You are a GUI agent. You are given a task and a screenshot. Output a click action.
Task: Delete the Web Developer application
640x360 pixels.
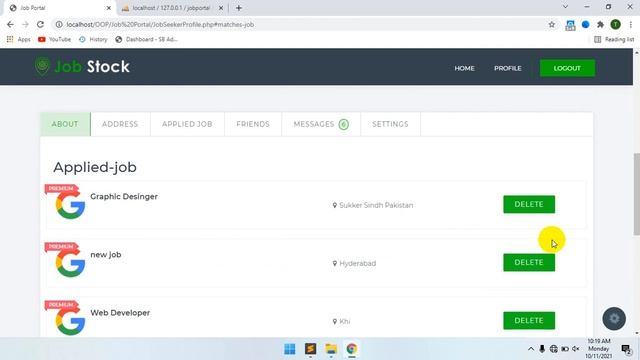point(529,320)
